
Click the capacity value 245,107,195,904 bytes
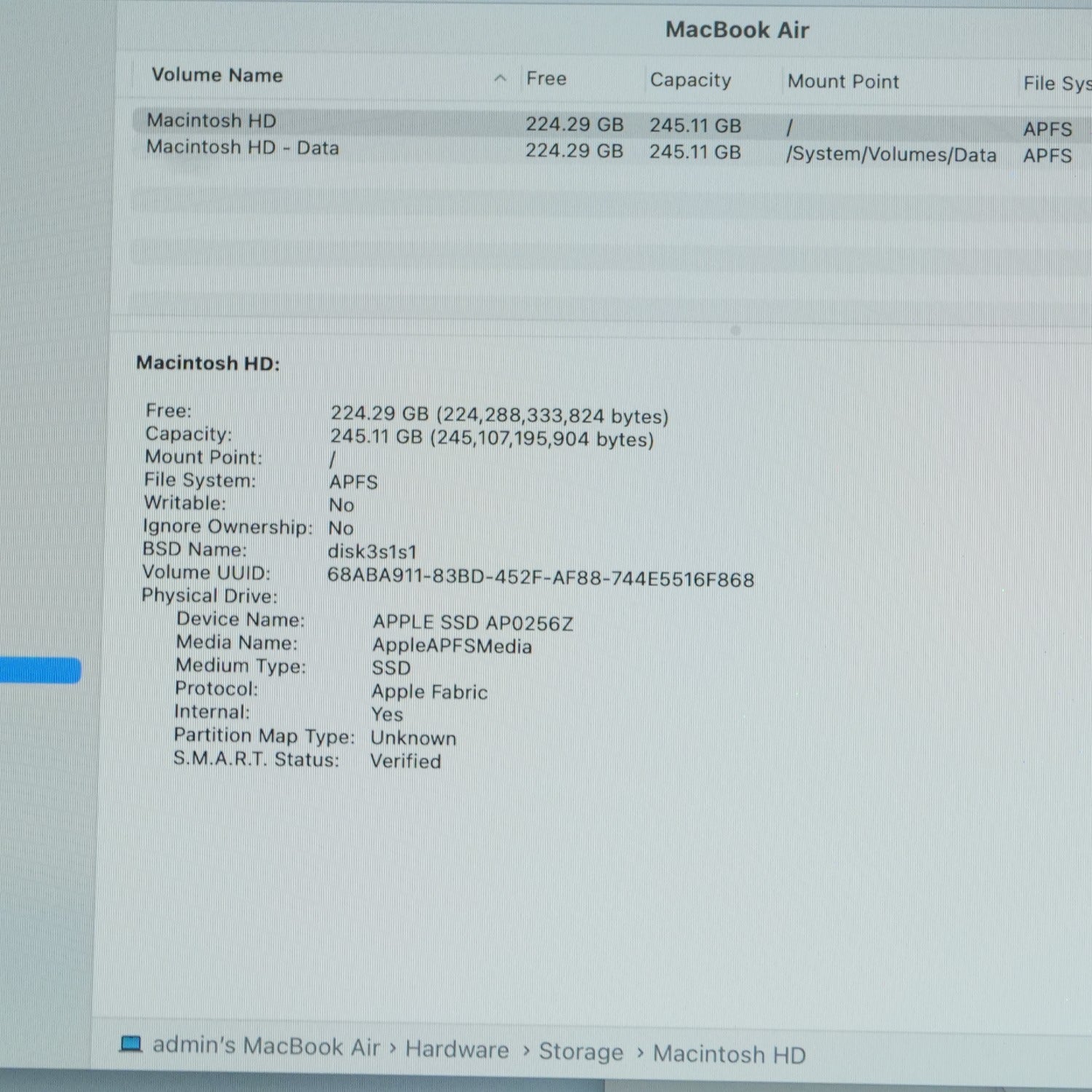coord(542,439)
